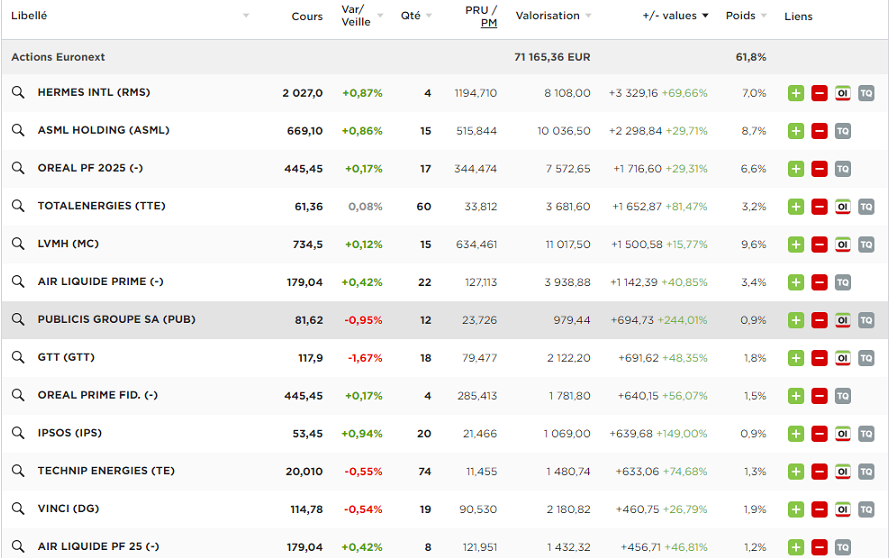Open HERMES INTL (RMS) stock page
889x558 pixels.
[94, 92]
